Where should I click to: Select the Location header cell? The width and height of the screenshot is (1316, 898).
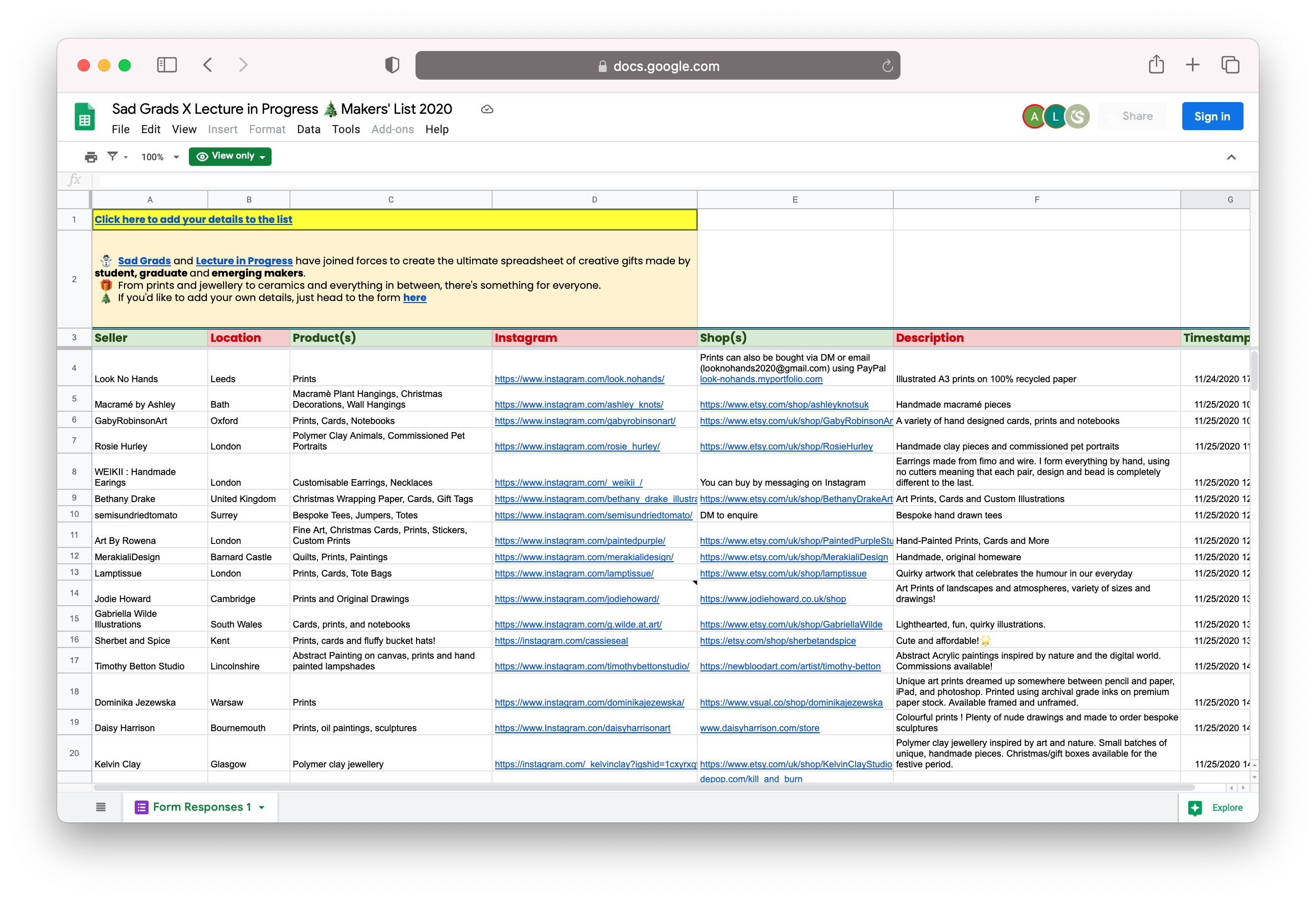pos(249,338)
